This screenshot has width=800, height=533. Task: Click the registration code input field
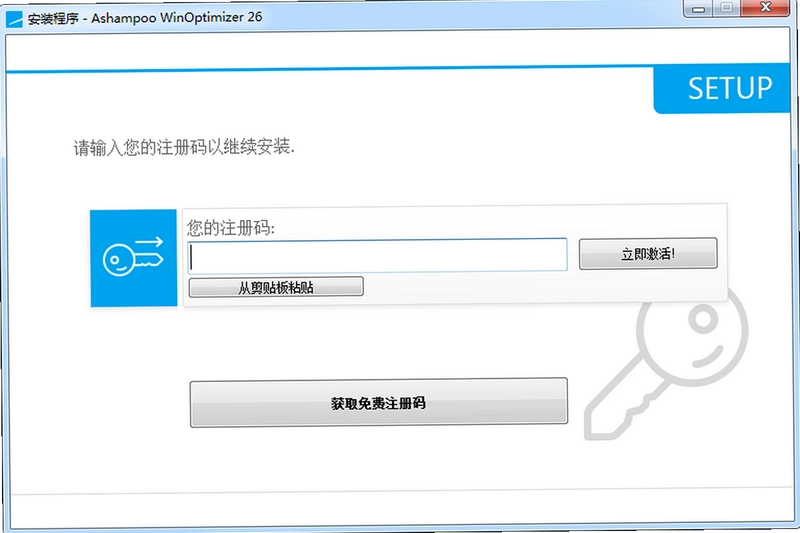pyautogui.click(x=378, y=255)
